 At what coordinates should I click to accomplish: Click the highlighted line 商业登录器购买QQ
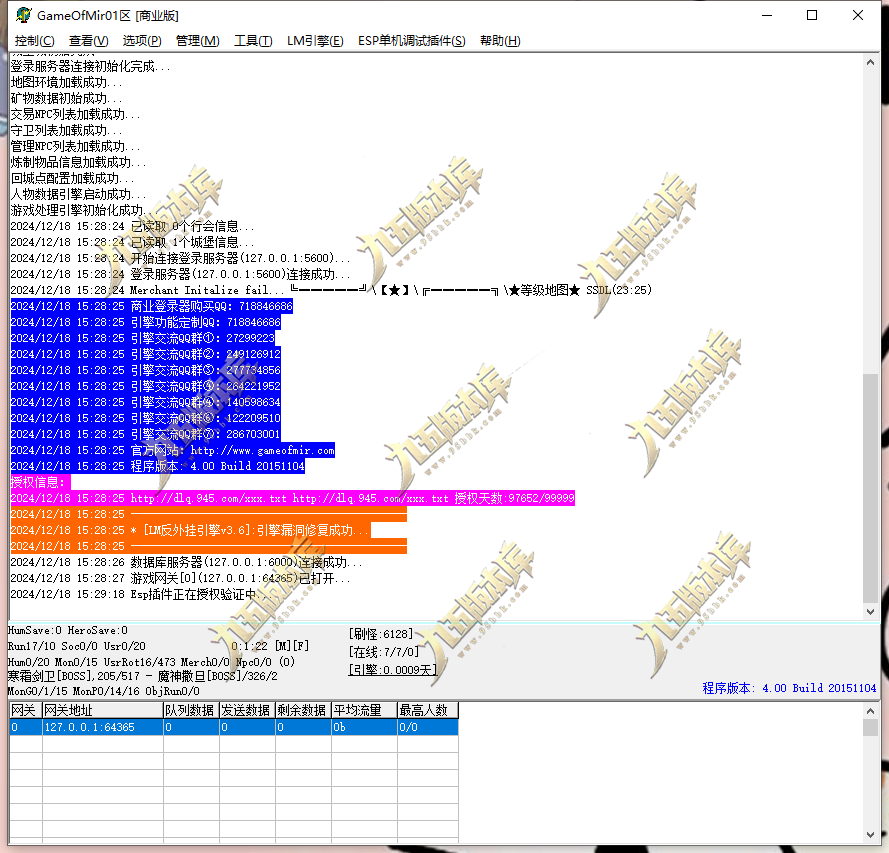coord(151,306)
